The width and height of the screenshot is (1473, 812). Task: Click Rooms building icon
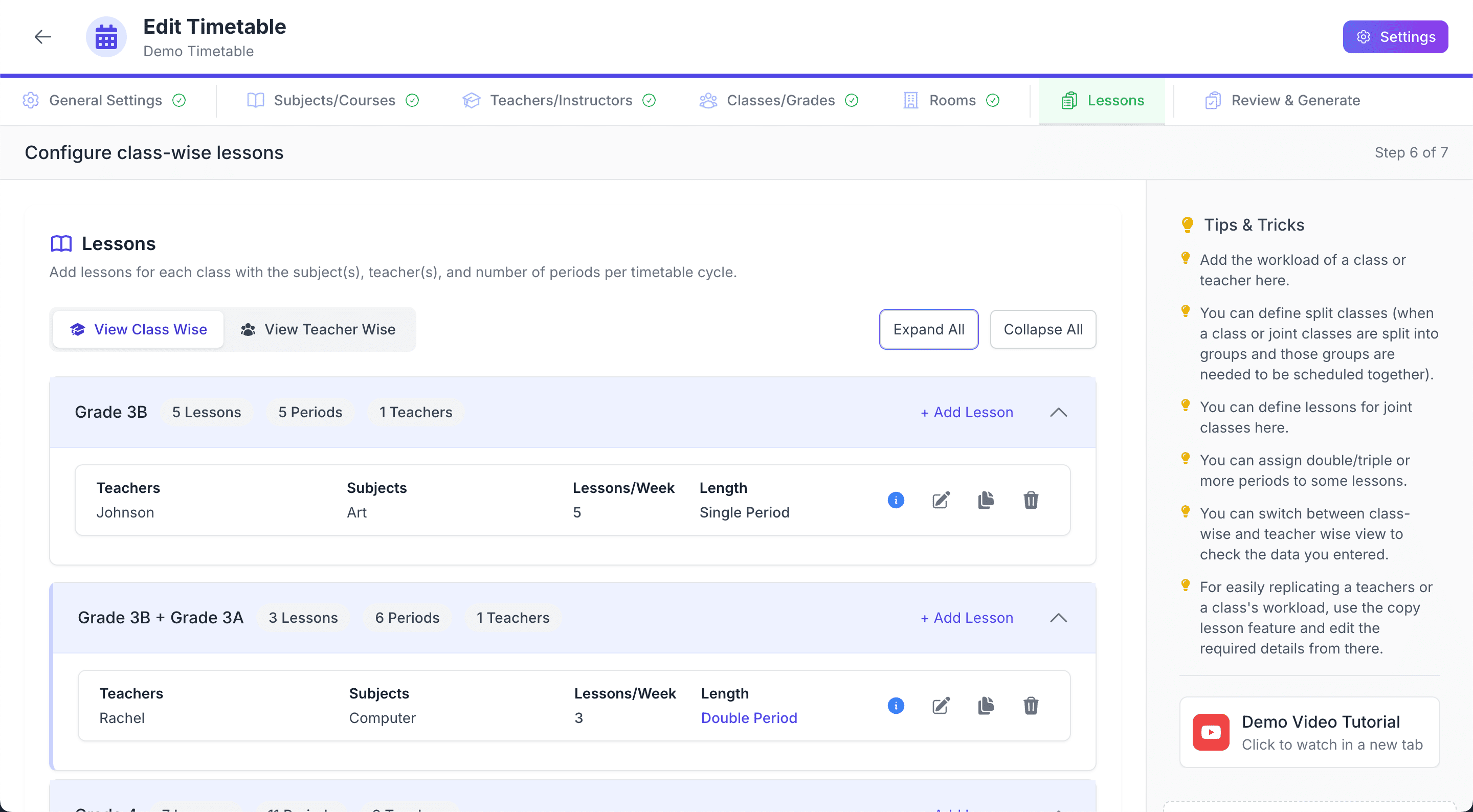(910, 101)
